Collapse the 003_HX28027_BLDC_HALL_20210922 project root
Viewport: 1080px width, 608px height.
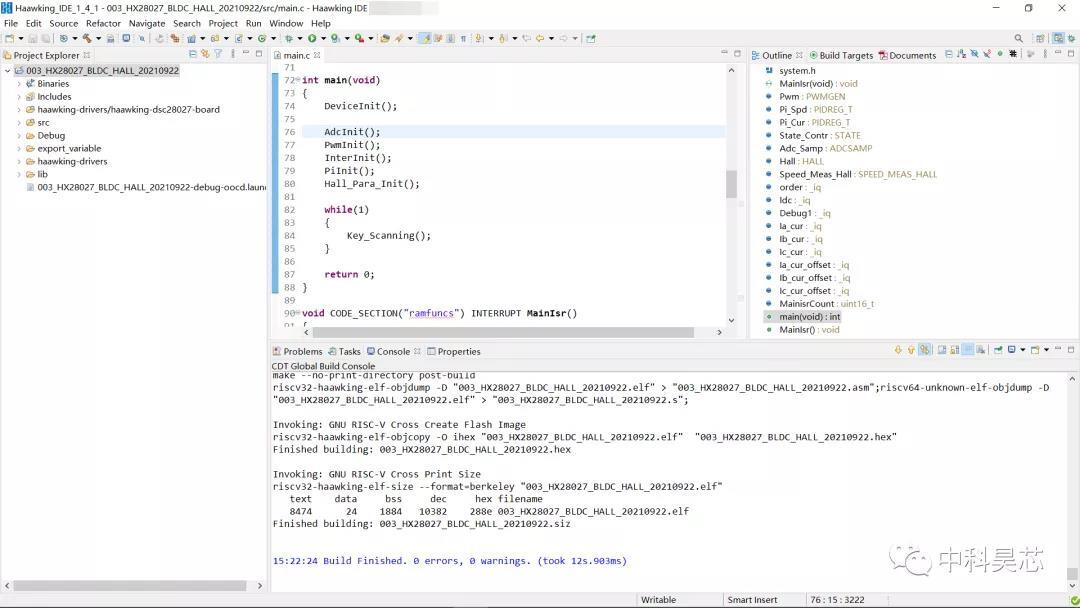tap(8, 70)
